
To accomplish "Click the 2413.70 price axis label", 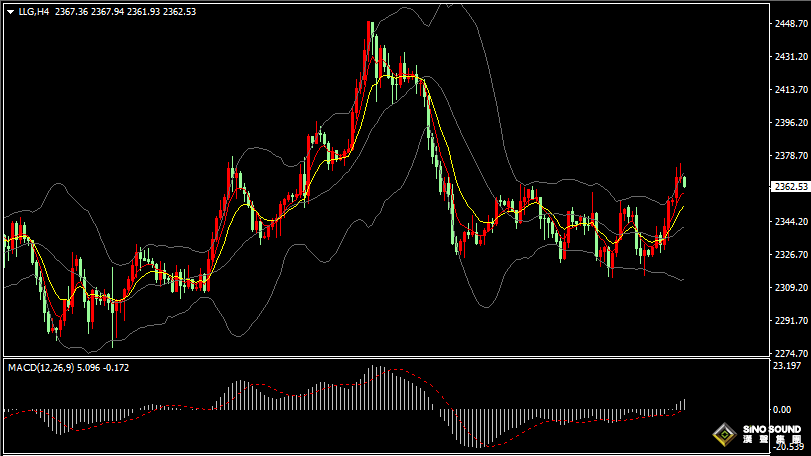I will point(791,90).
